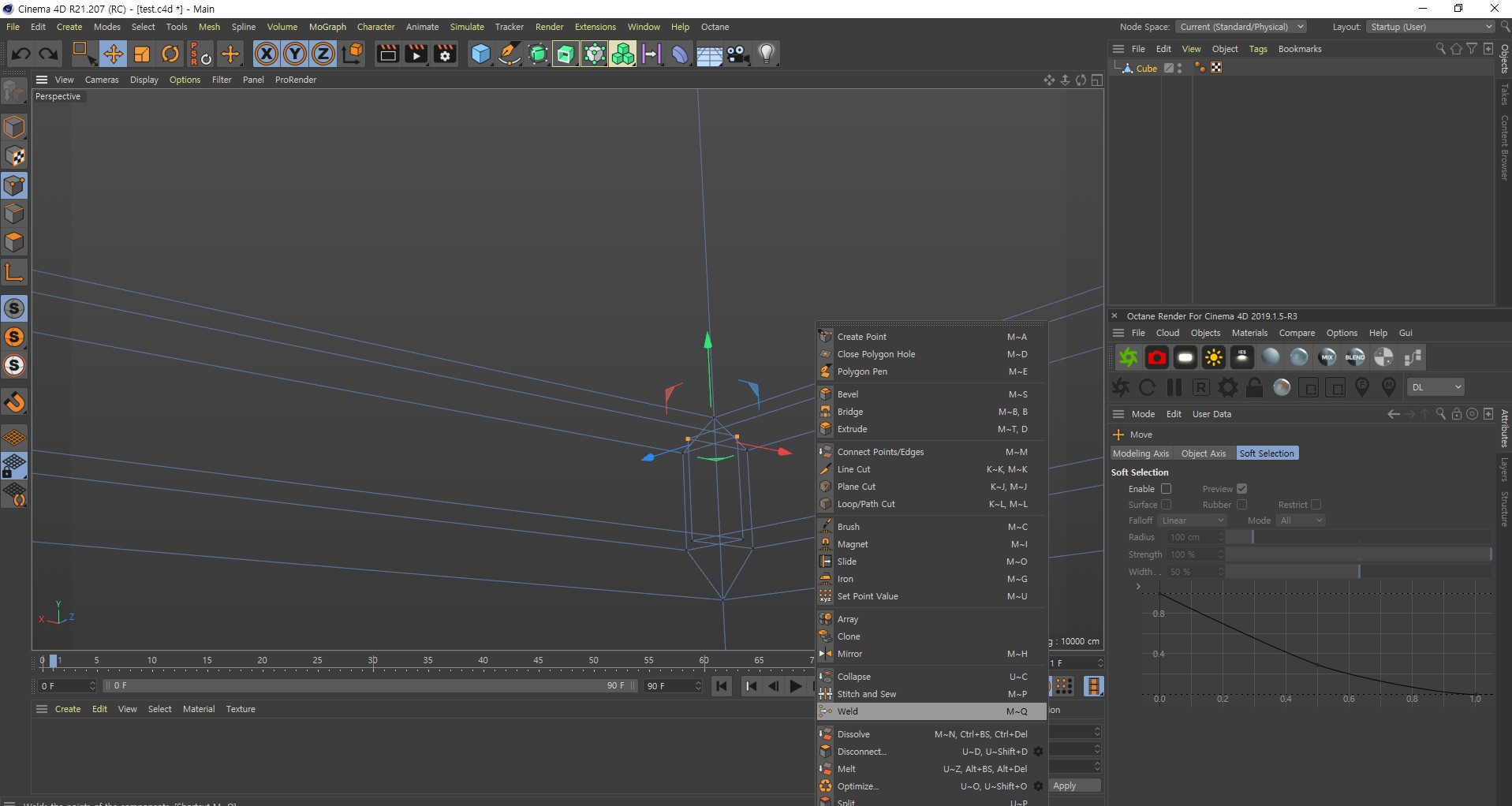Image resolution: width=1512 pixels, height=806 pixels.
Task: Click the Spline Pen icon
Action: [510, 54]
